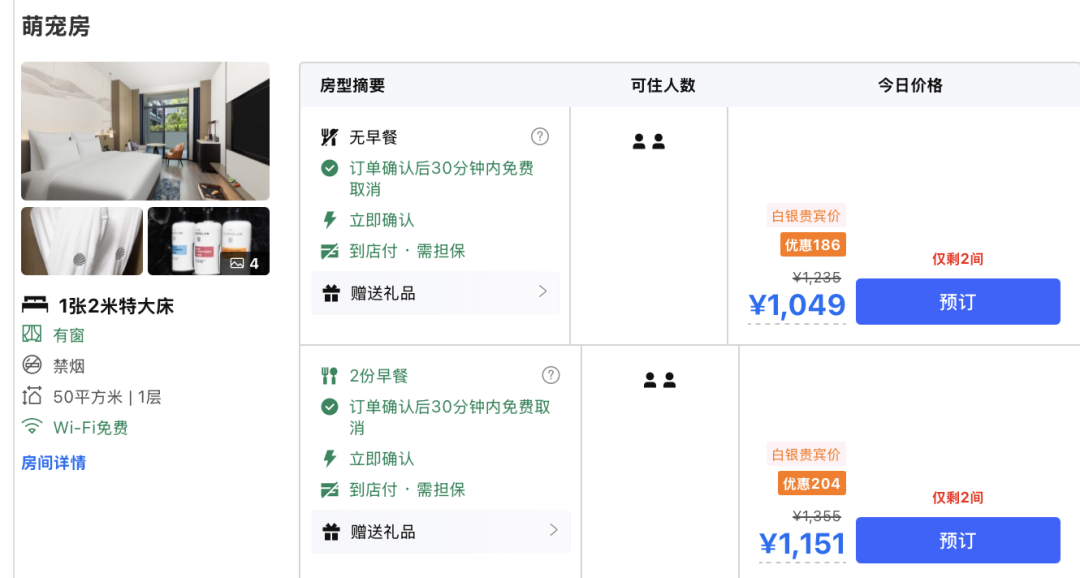
Task: Click the window 有窗 icon
Action: [32, 334]
